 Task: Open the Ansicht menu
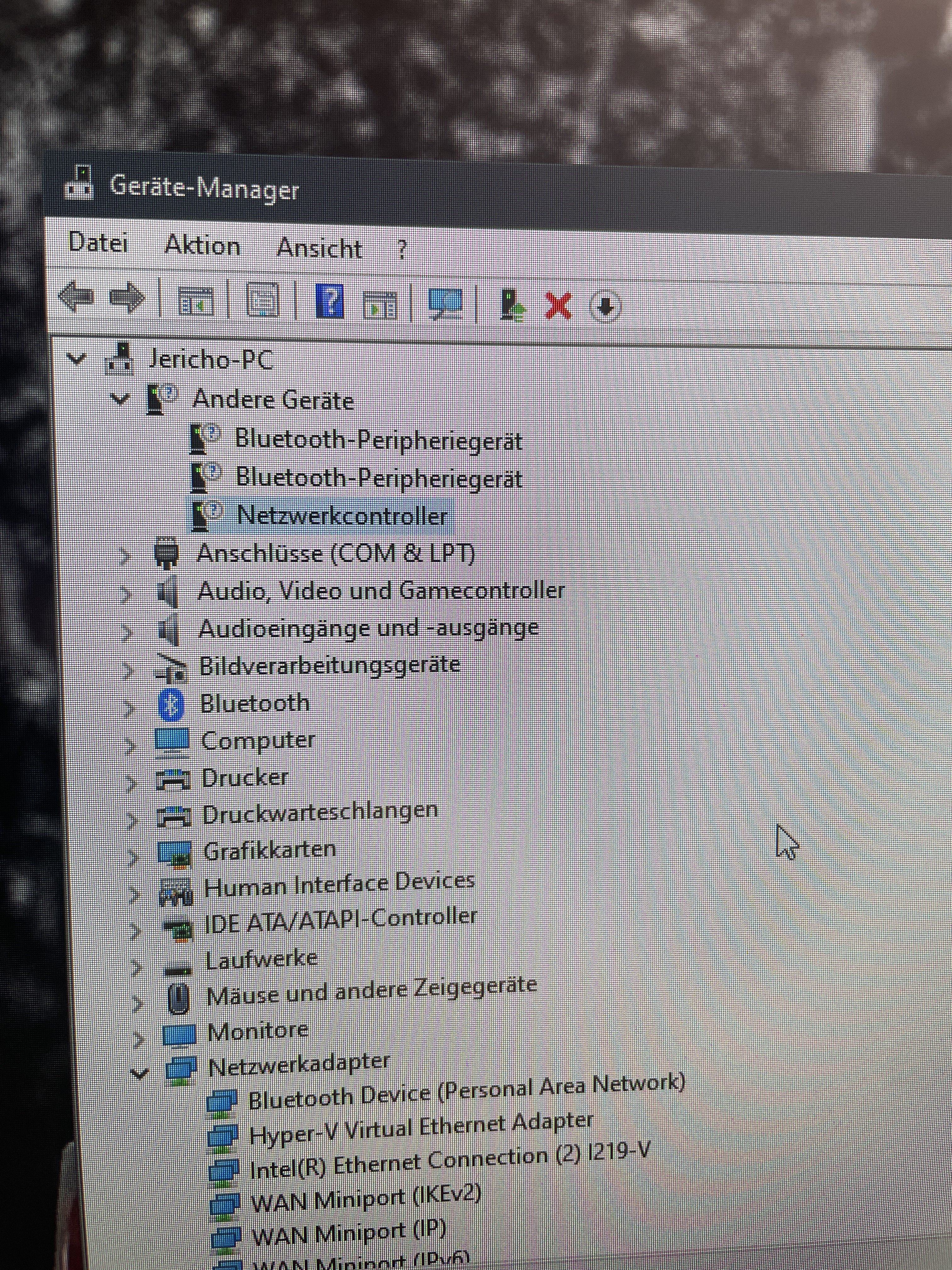click(x=319, y=248)
